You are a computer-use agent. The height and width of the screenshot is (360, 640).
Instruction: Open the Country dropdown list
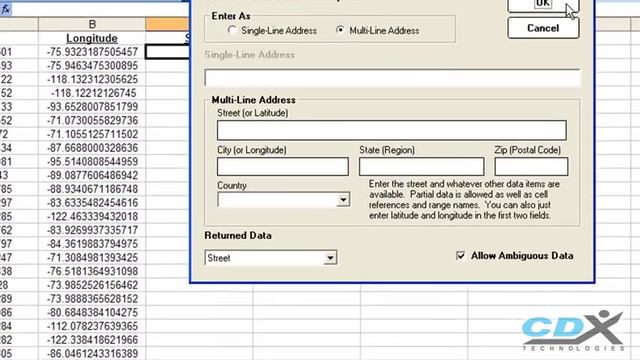pos(343,200)
